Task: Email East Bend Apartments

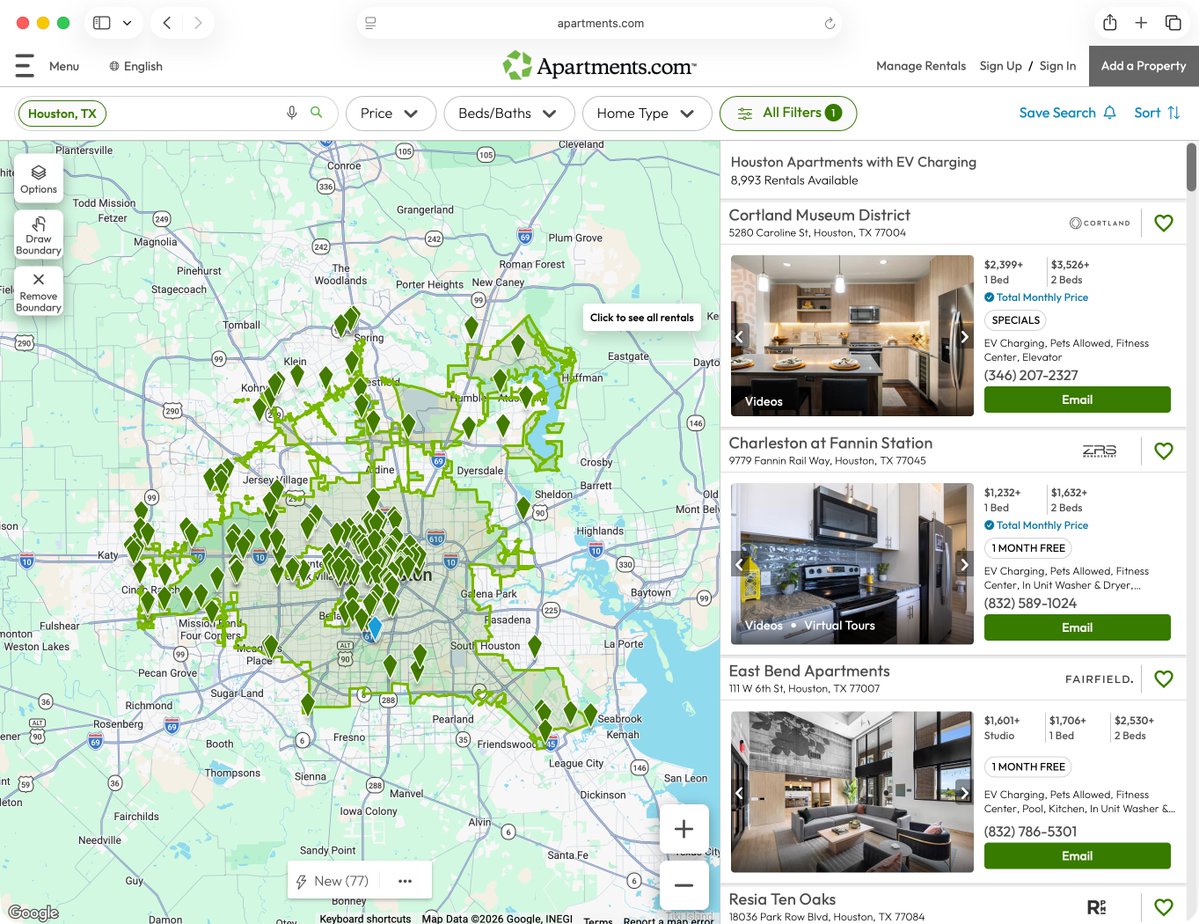Action: 1077,856
